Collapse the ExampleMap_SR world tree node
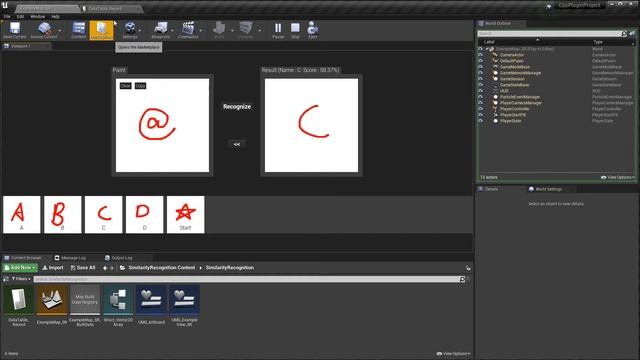This screenshot has width=640, height=360. pyautogui.click(x=487, y=49)
